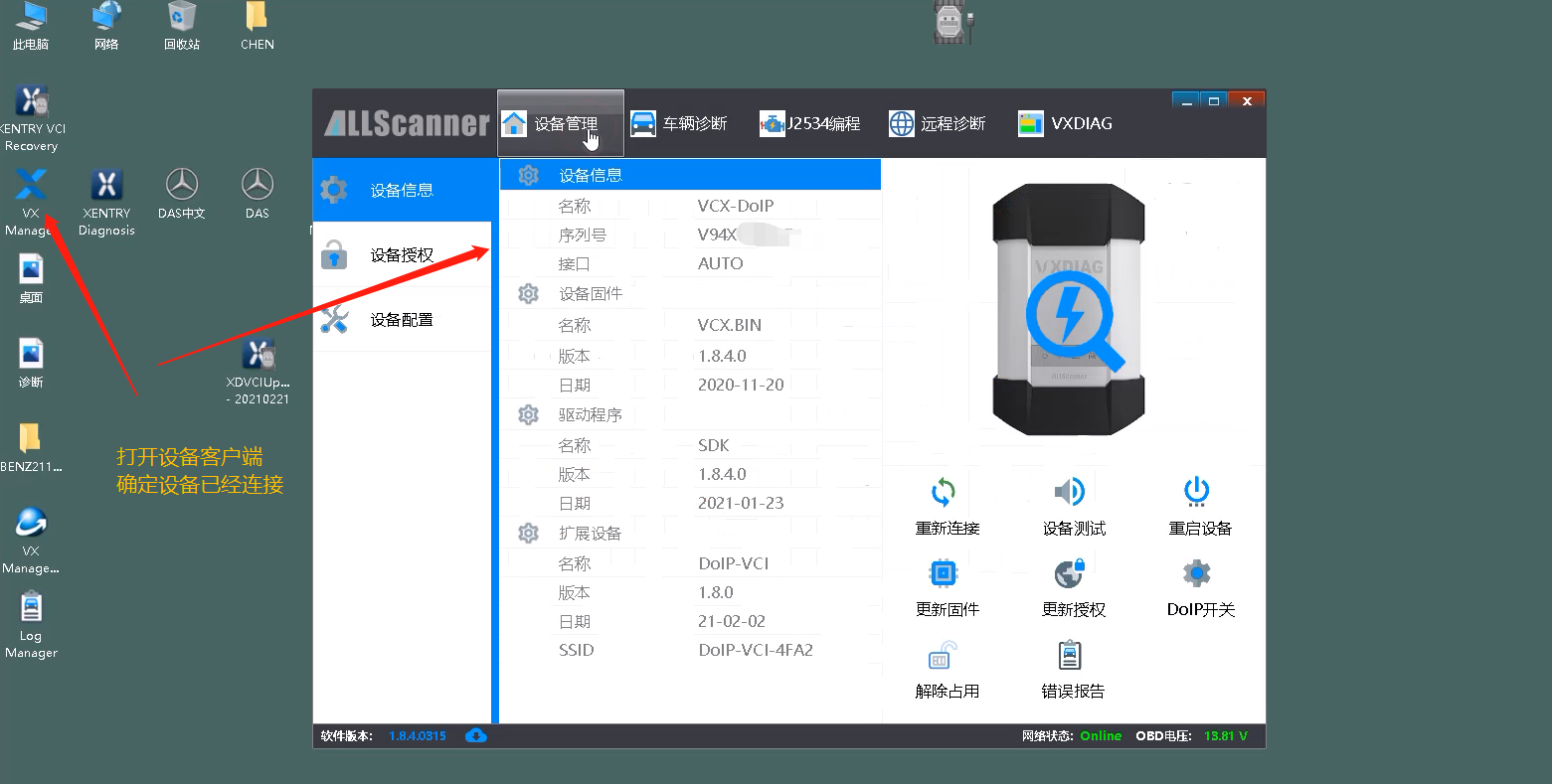
Task: Click the 重启设备 restart device icon
Action: 1196,492
